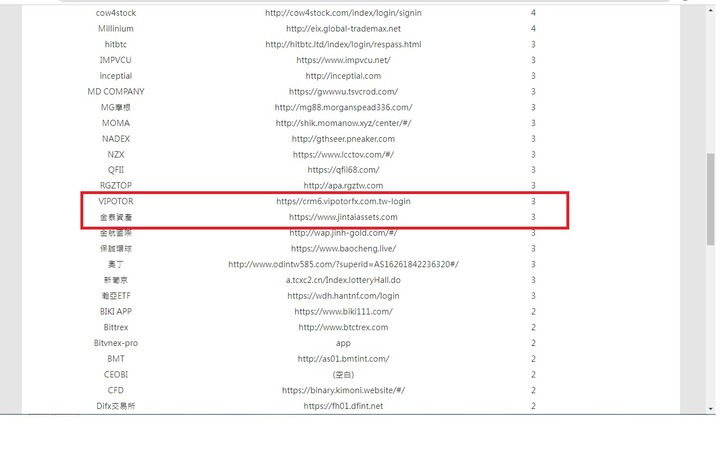This screenshot has width=720, height=450.
Task: Click the binary.kimoni.website URL
Action: (343, 390)
